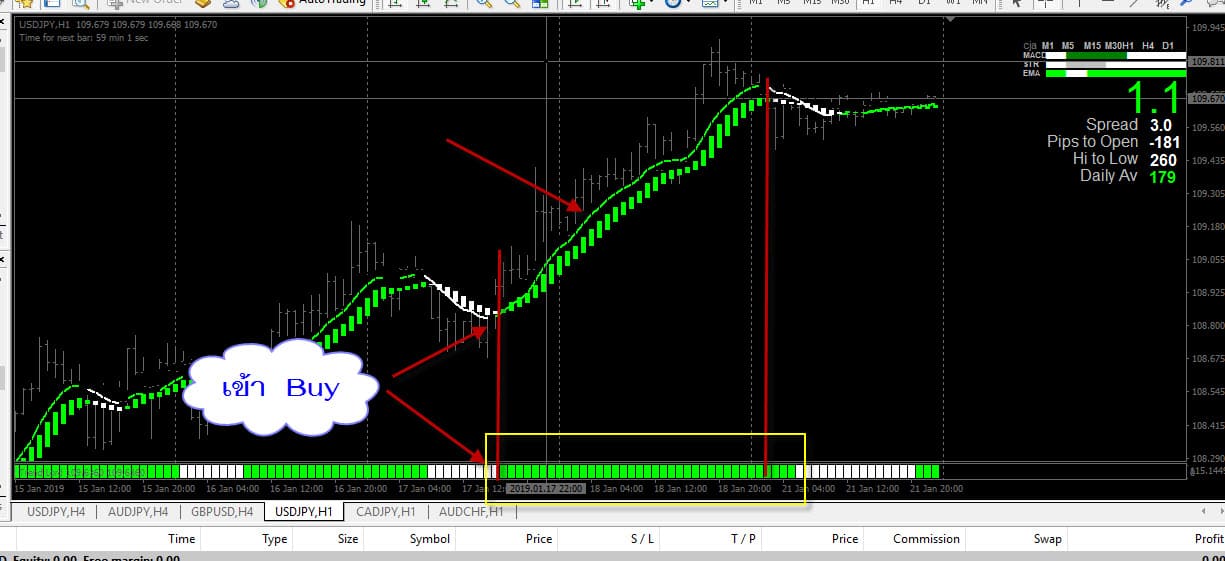This screenshot has height=561, width=1225.
Task: Switch to H1 timeframe button
Action: point(868,3)
